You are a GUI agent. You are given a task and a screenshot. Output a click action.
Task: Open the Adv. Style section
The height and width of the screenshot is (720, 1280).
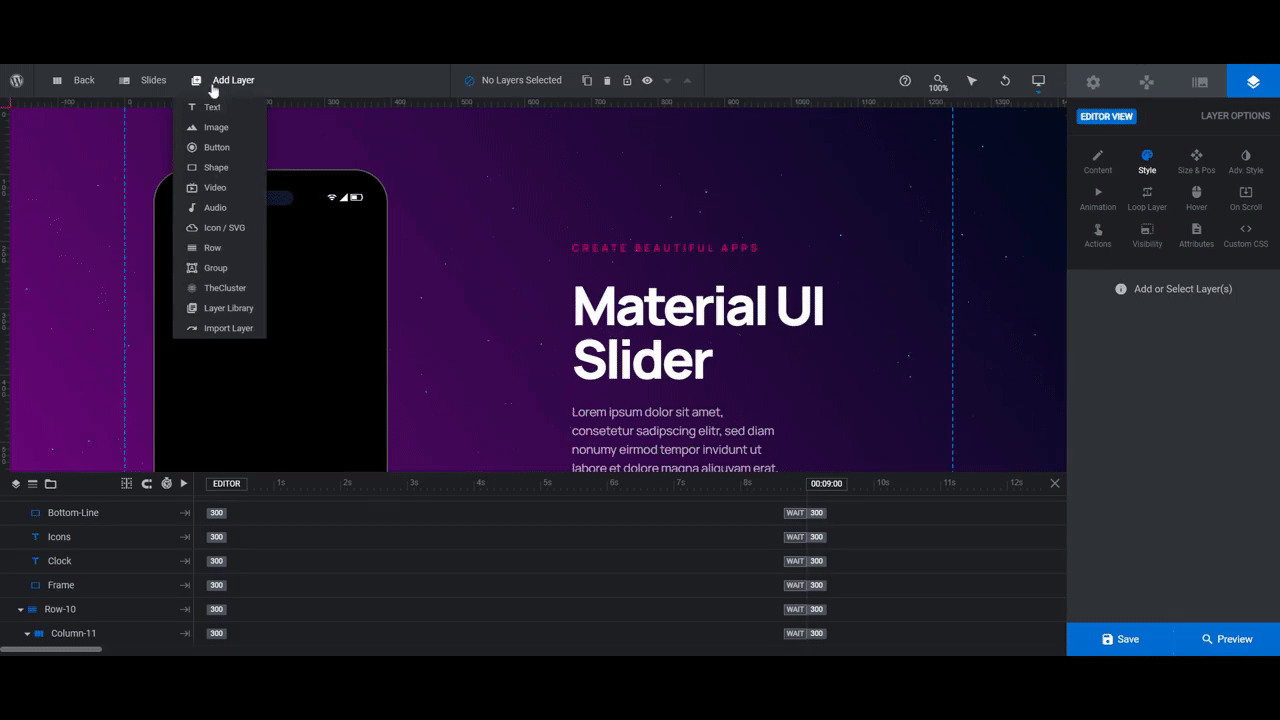click(1245, 162)
